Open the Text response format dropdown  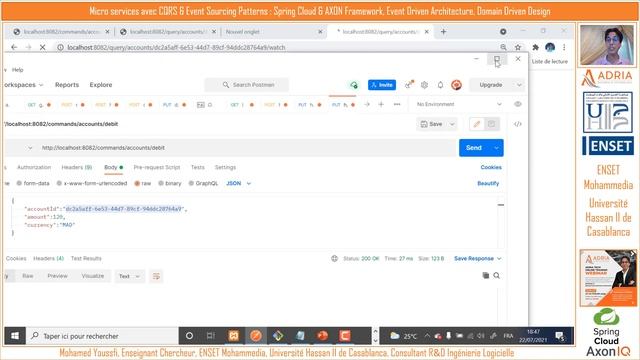129,276
